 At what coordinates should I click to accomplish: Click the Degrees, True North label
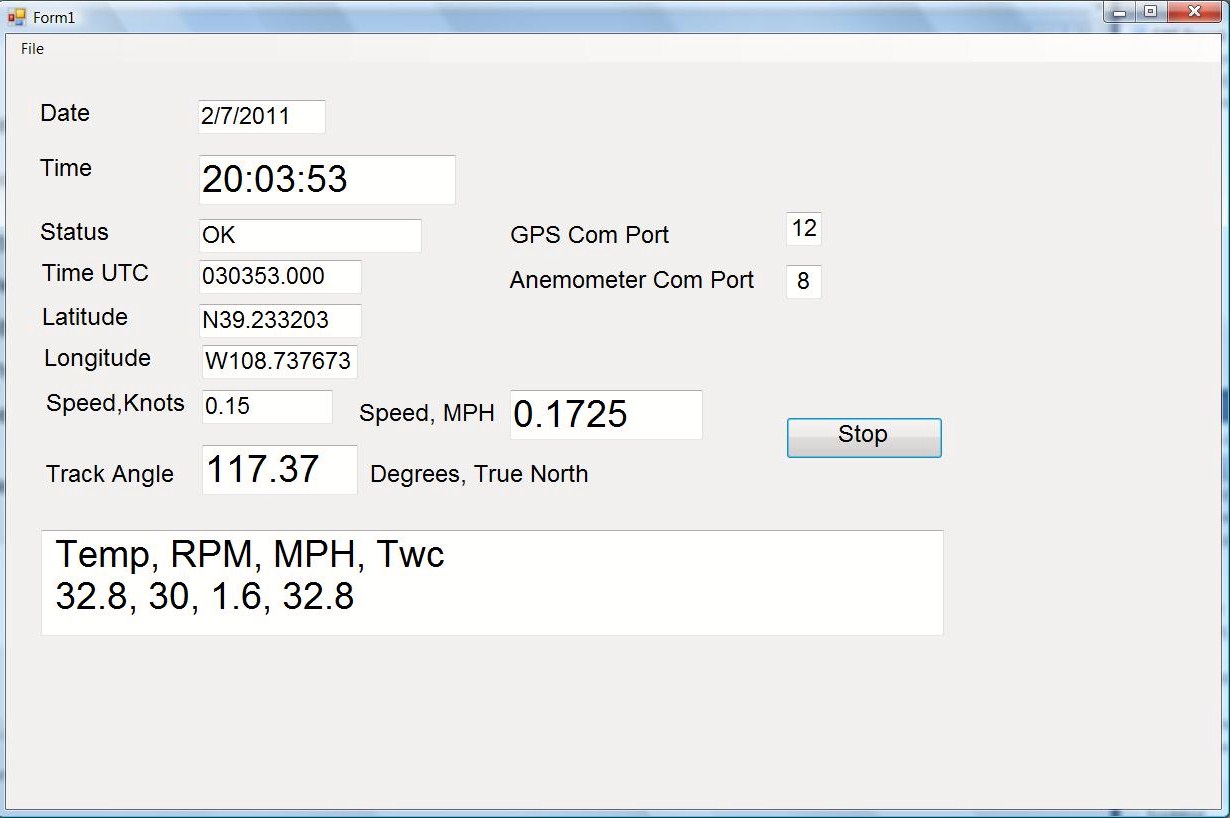pos(479,474)
